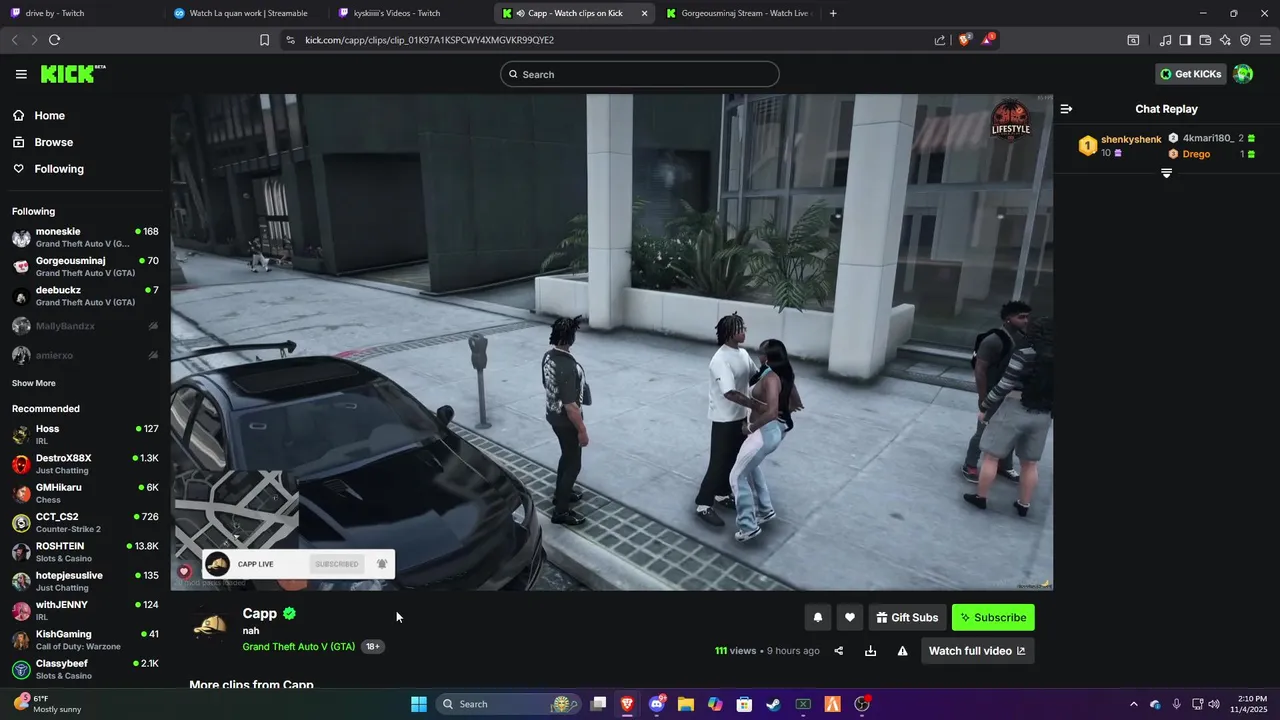Download the clip using download icon
This screenshot has width=1280, height=720.
tap(871, 651)
